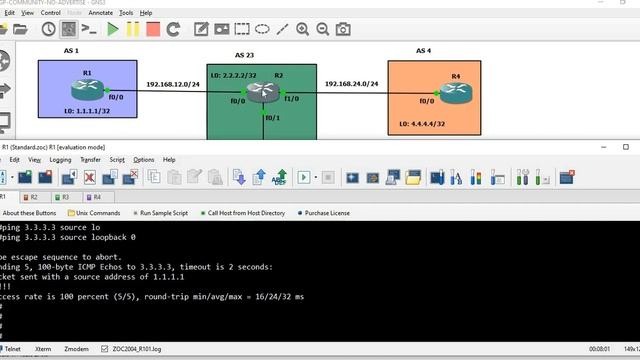This screenshot has width=640, height=360.
Task: Open ZOC yellow folder icon
Action: (413, 178)
